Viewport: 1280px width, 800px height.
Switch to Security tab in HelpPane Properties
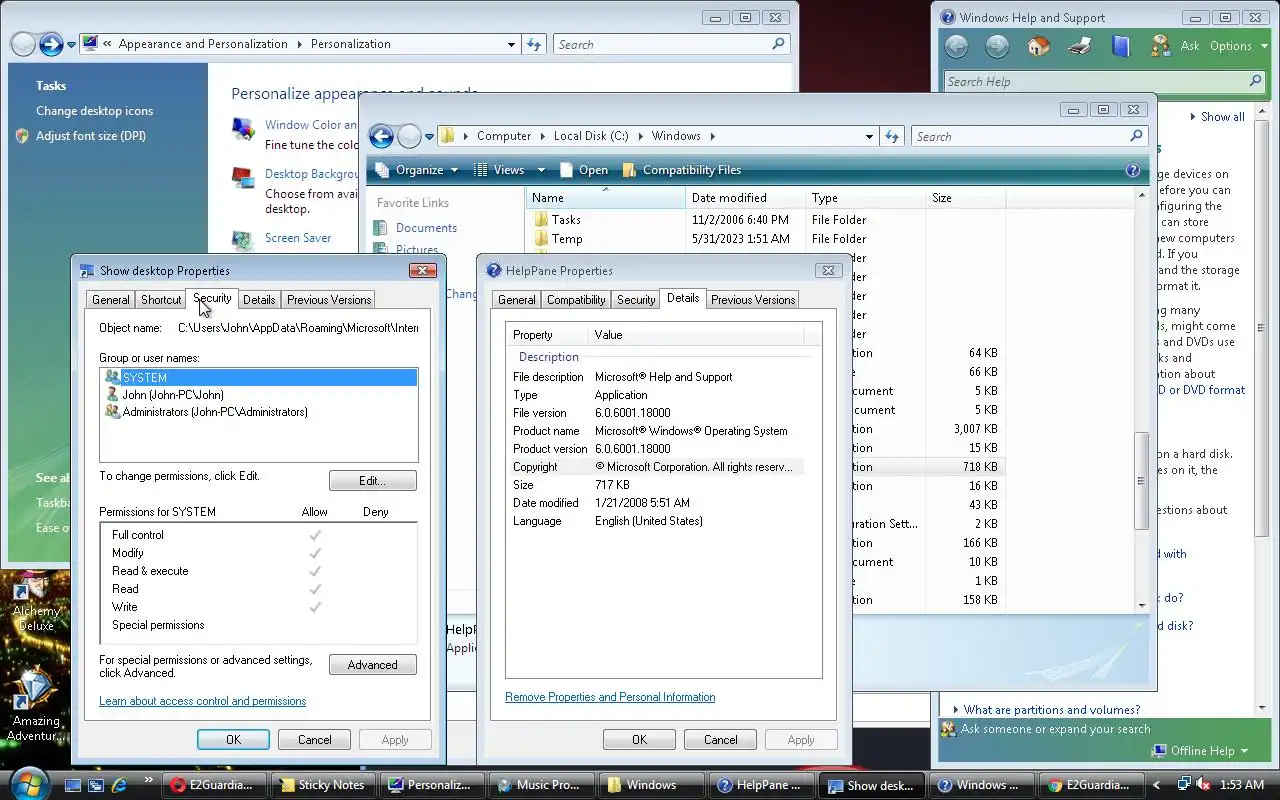coord(636,300)
